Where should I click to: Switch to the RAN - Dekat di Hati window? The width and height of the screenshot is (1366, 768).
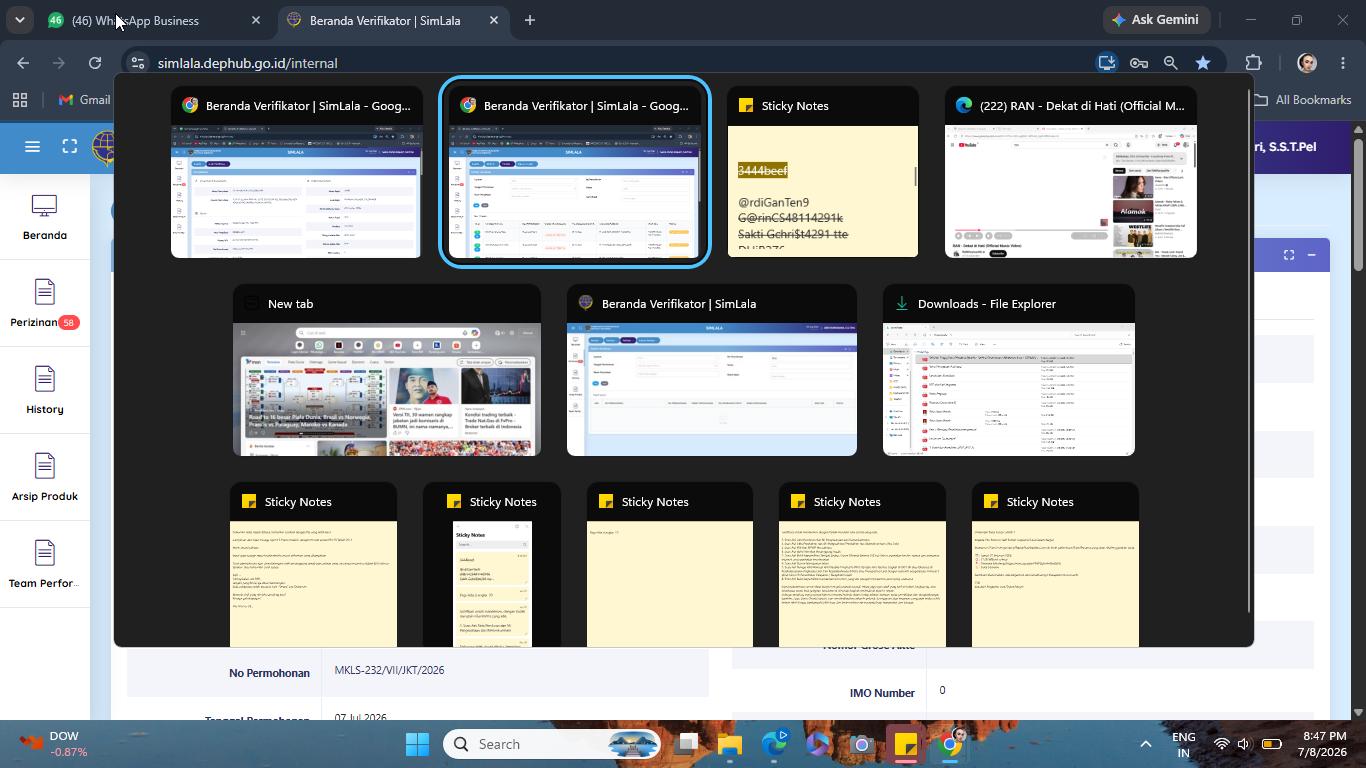(1071, 172)
